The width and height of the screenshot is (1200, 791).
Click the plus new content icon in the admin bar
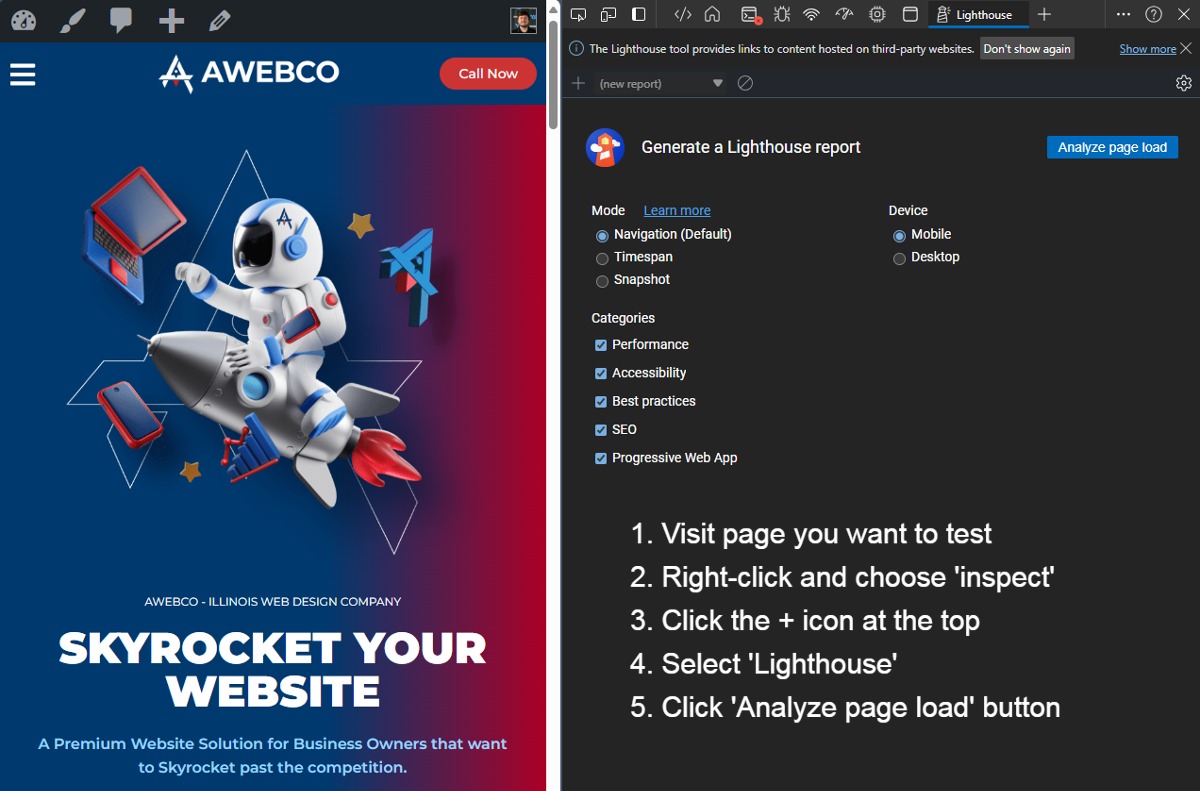tap(171, 20)
